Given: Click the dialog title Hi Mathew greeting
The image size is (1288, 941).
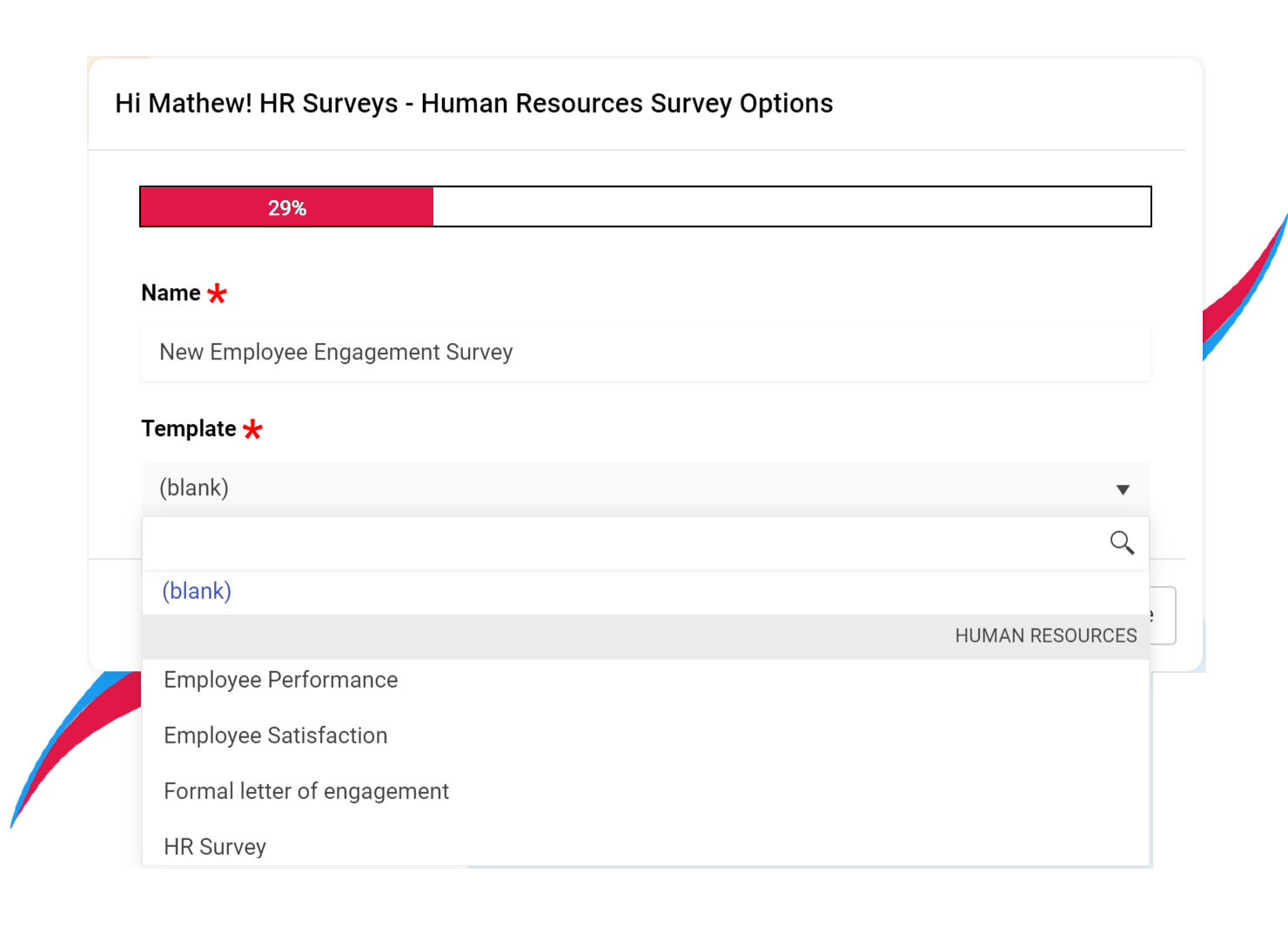Looking at the screenshot, I should (473, 103).
